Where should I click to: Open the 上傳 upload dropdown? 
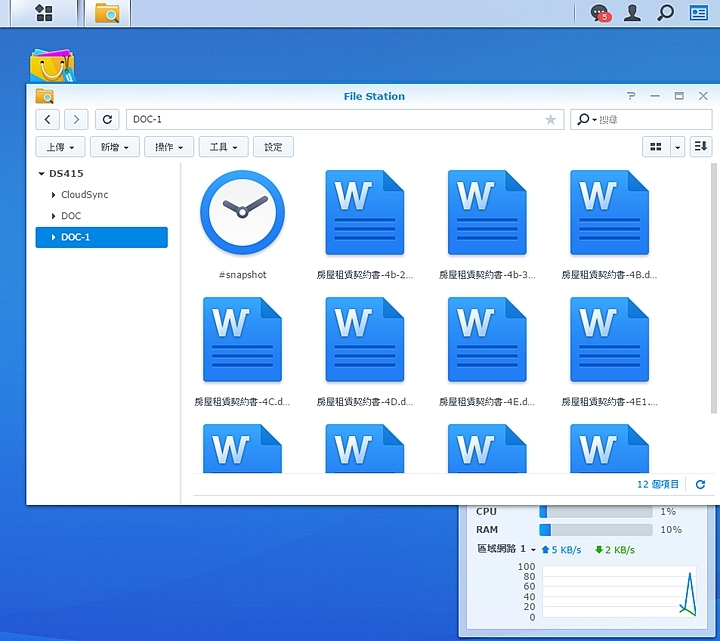pos(60,147)
